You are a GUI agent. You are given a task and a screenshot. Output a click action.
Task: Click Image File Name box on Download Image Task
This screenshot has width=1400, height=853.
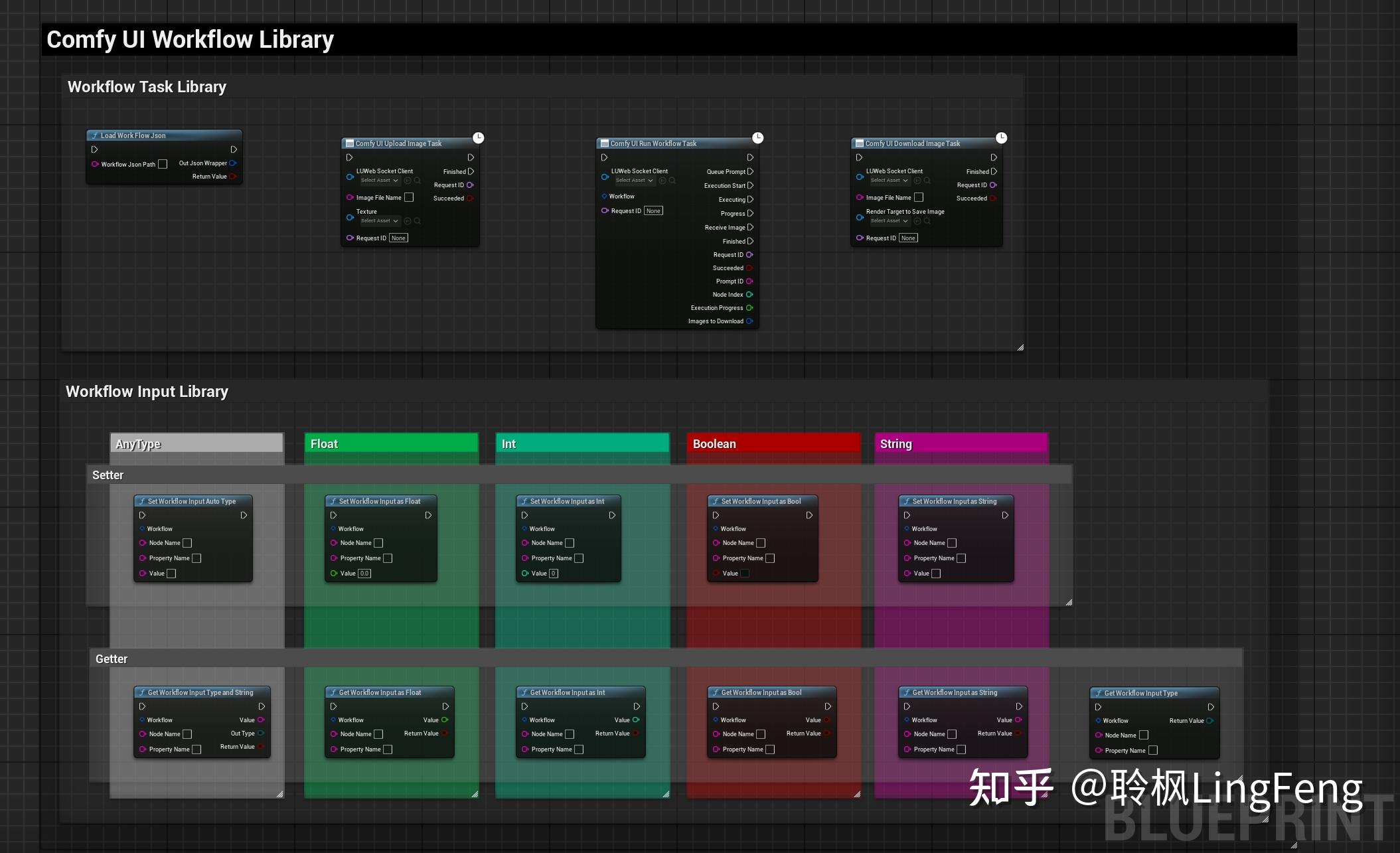(x=919, y=198)
